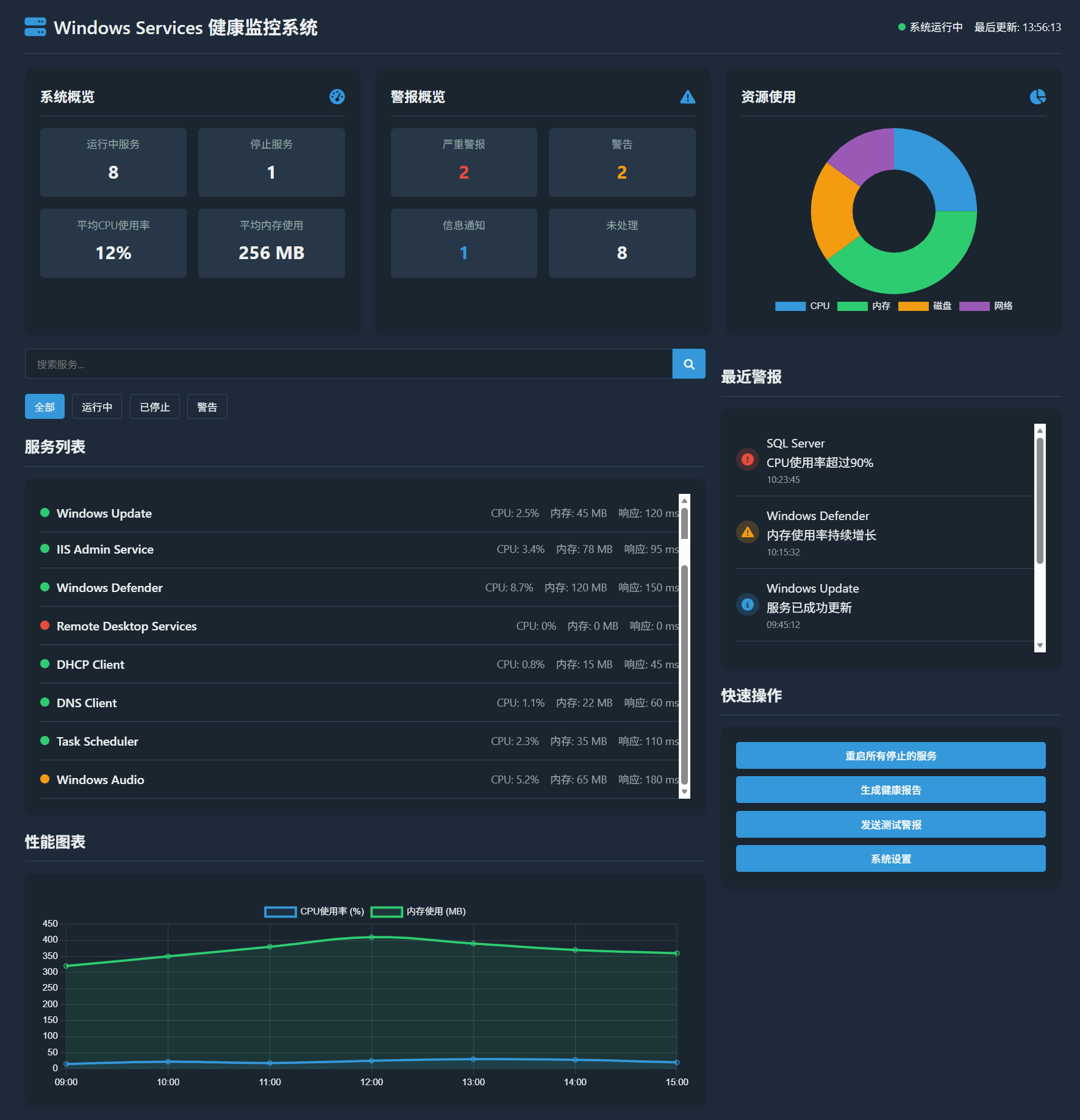The image size is (1080, 1120).
Task: Select the 已停止 filter tab
Action: coord(155,407)
